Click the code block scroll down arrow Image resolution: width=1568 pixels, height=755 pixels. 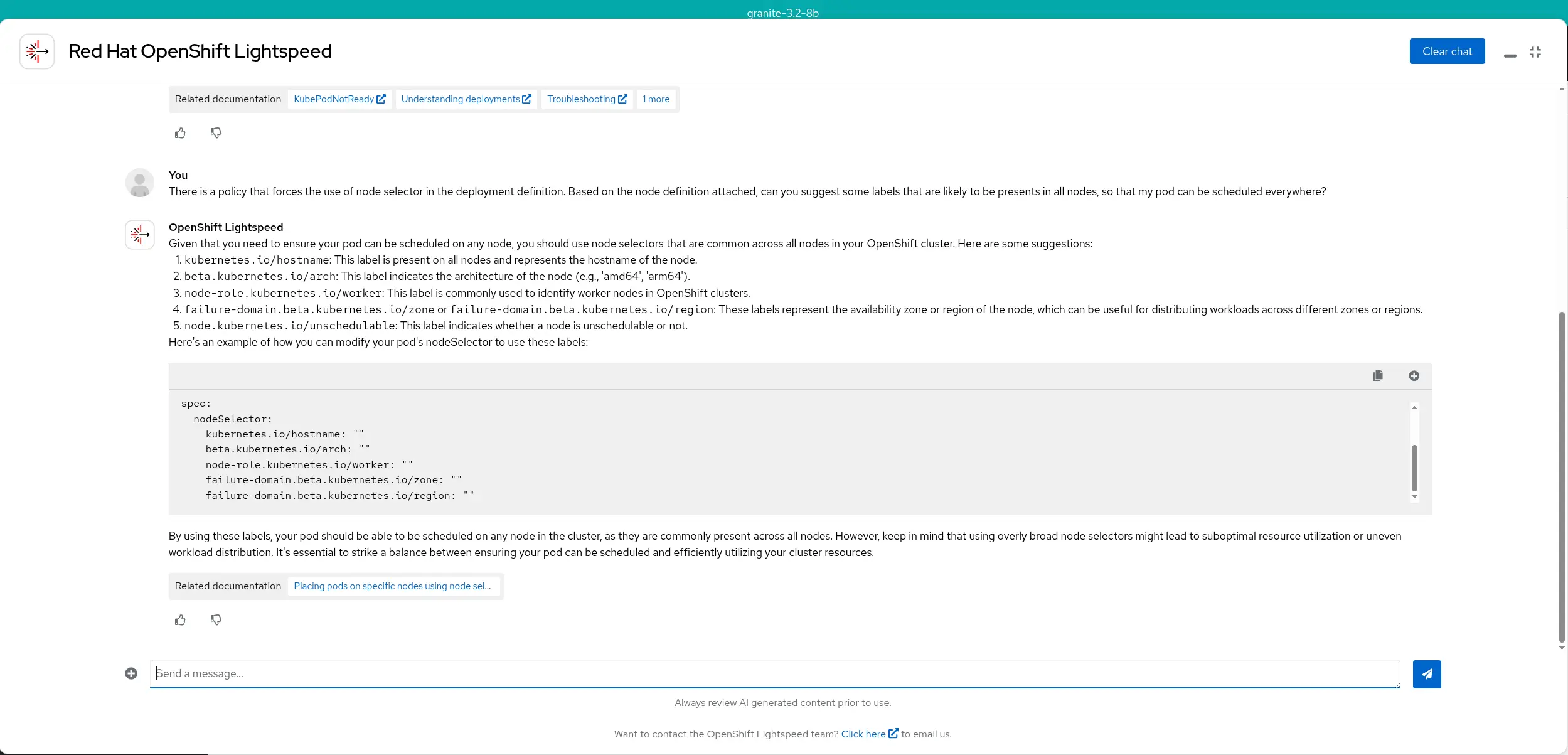tap(1414, 497)
